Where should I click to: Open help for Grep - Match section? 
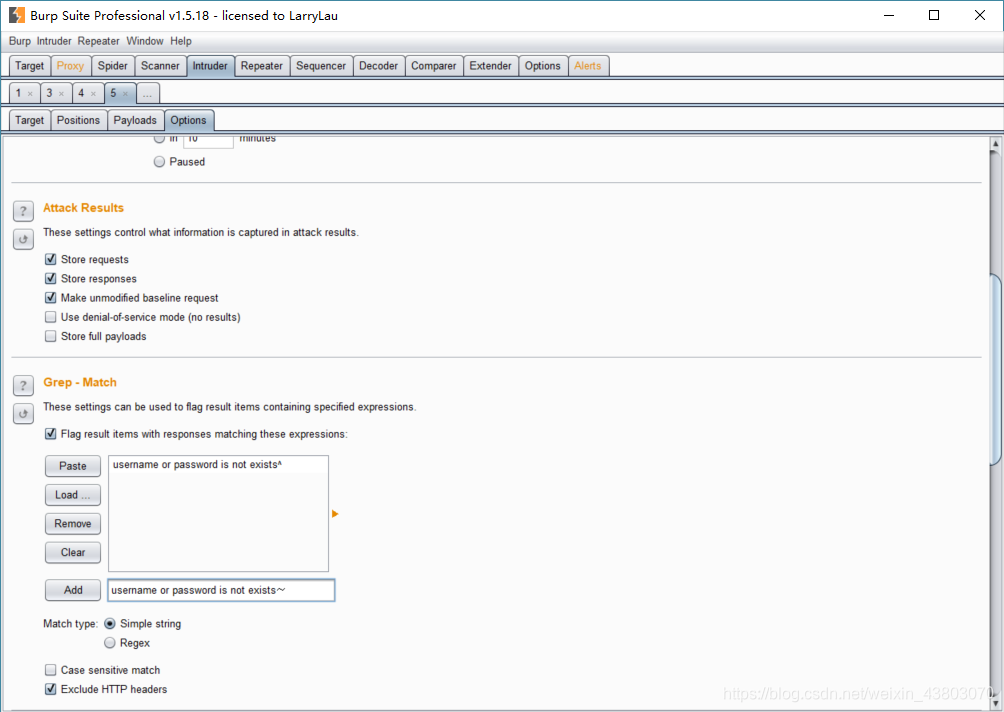coord(23,385)
